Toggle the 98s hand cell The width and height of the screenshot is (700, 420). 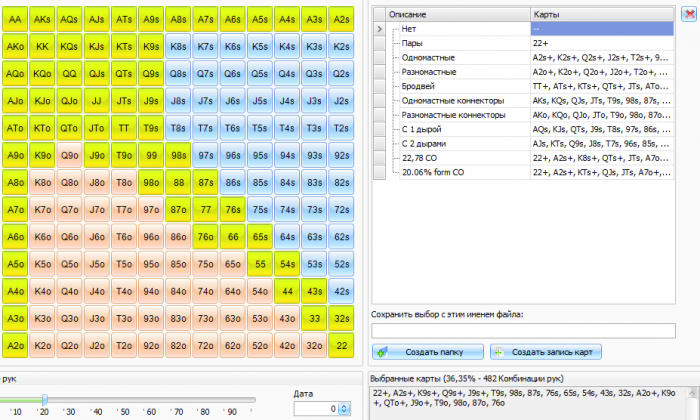click(x=178, y=155)
